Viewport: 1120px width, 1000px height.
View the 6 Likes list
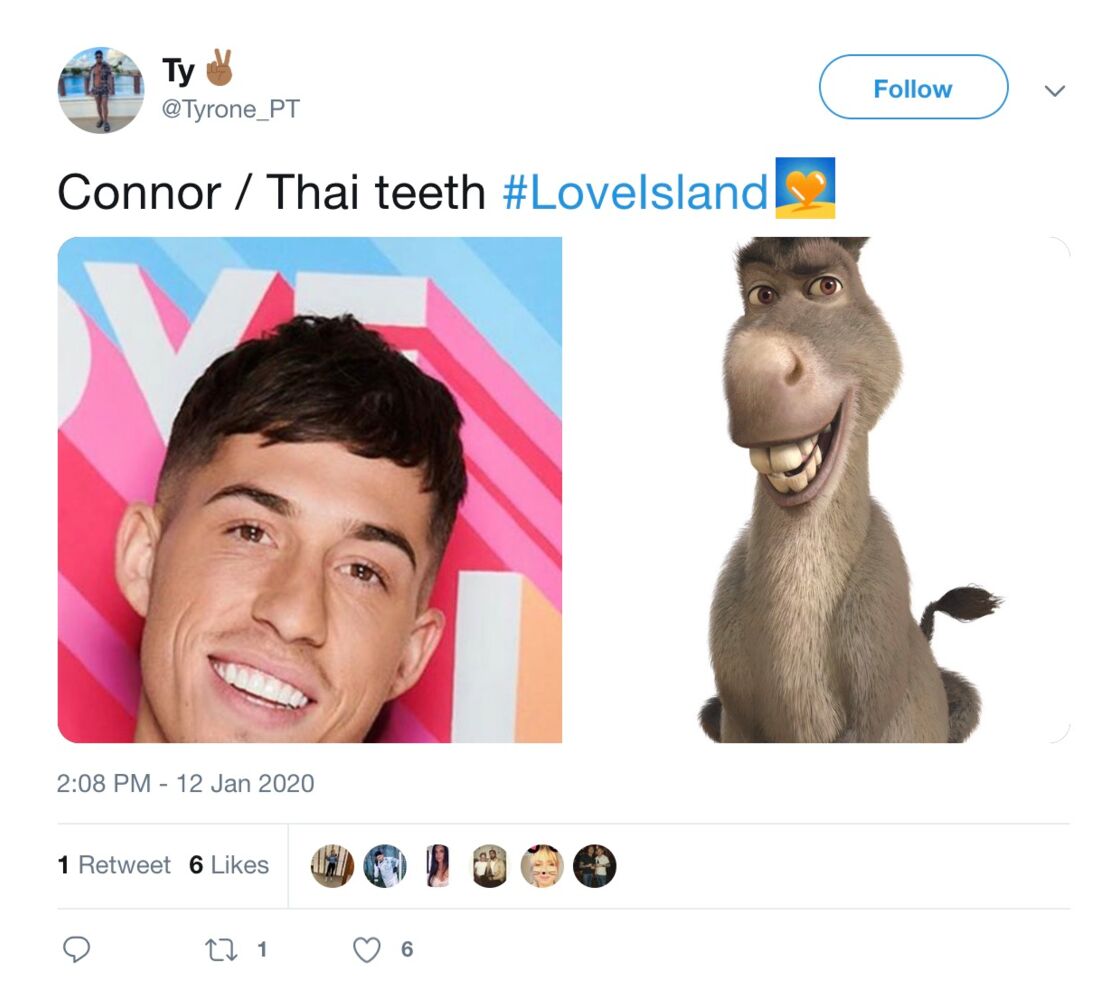click(x=229, y=865)
